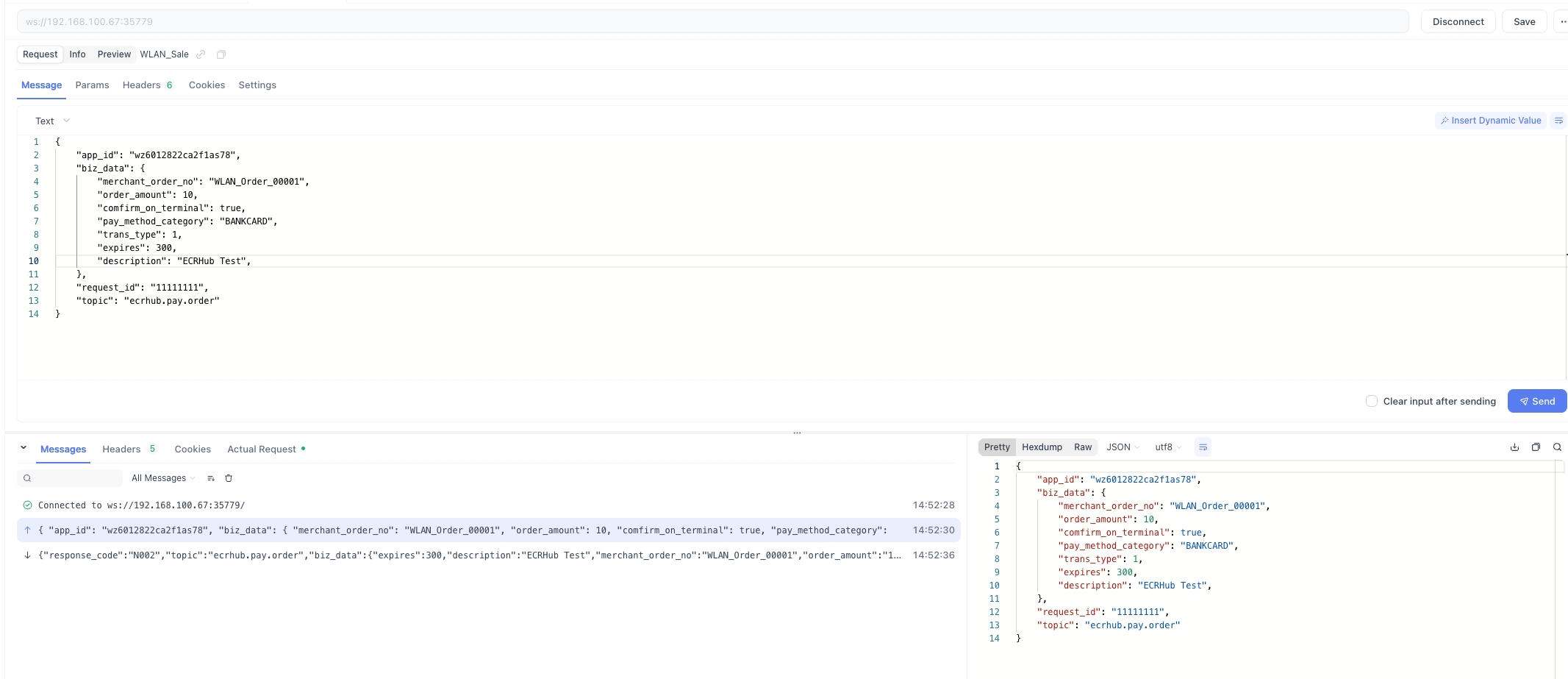Click the Send button
1568x679 pixels.
(x=1537, y=401)
